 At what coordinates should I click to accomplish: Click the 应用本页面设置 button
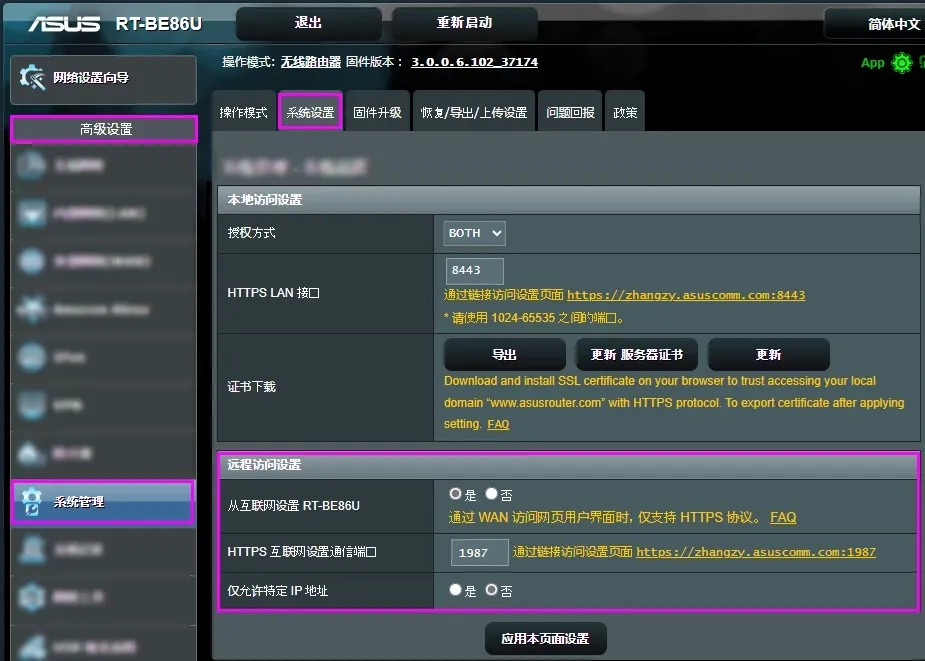pos(544,638)
